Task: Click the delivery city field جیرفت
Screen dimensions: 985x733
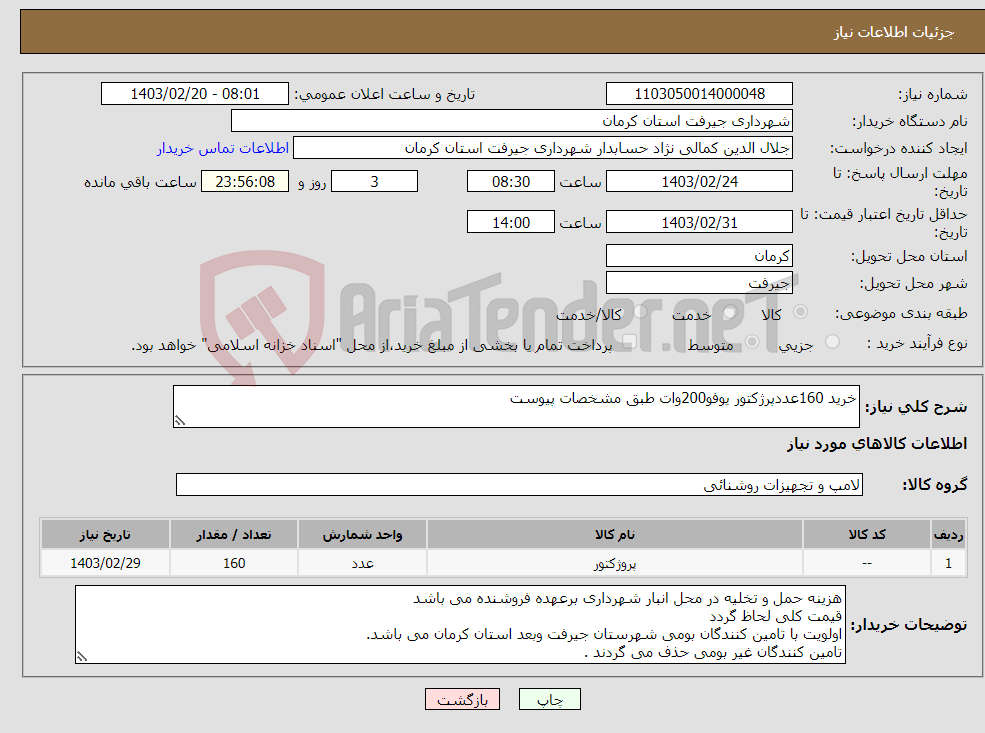Action: coord(699,283)
